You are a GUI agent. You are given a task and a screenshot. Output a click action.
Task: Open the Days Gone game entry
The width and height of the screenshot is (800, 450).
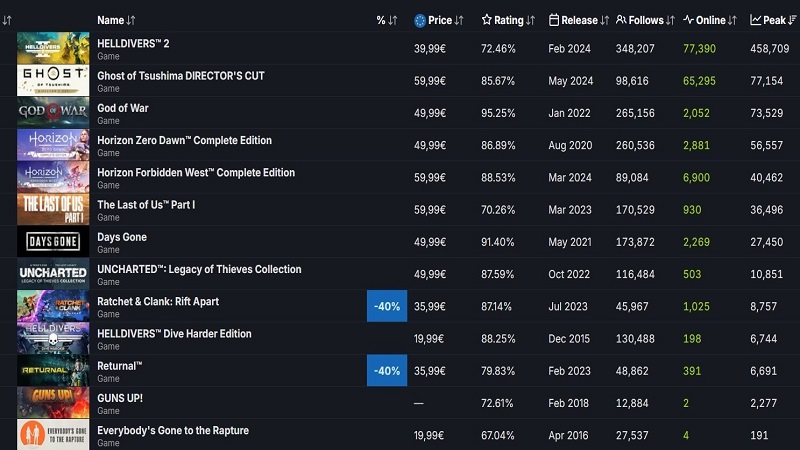coord(122,237)
